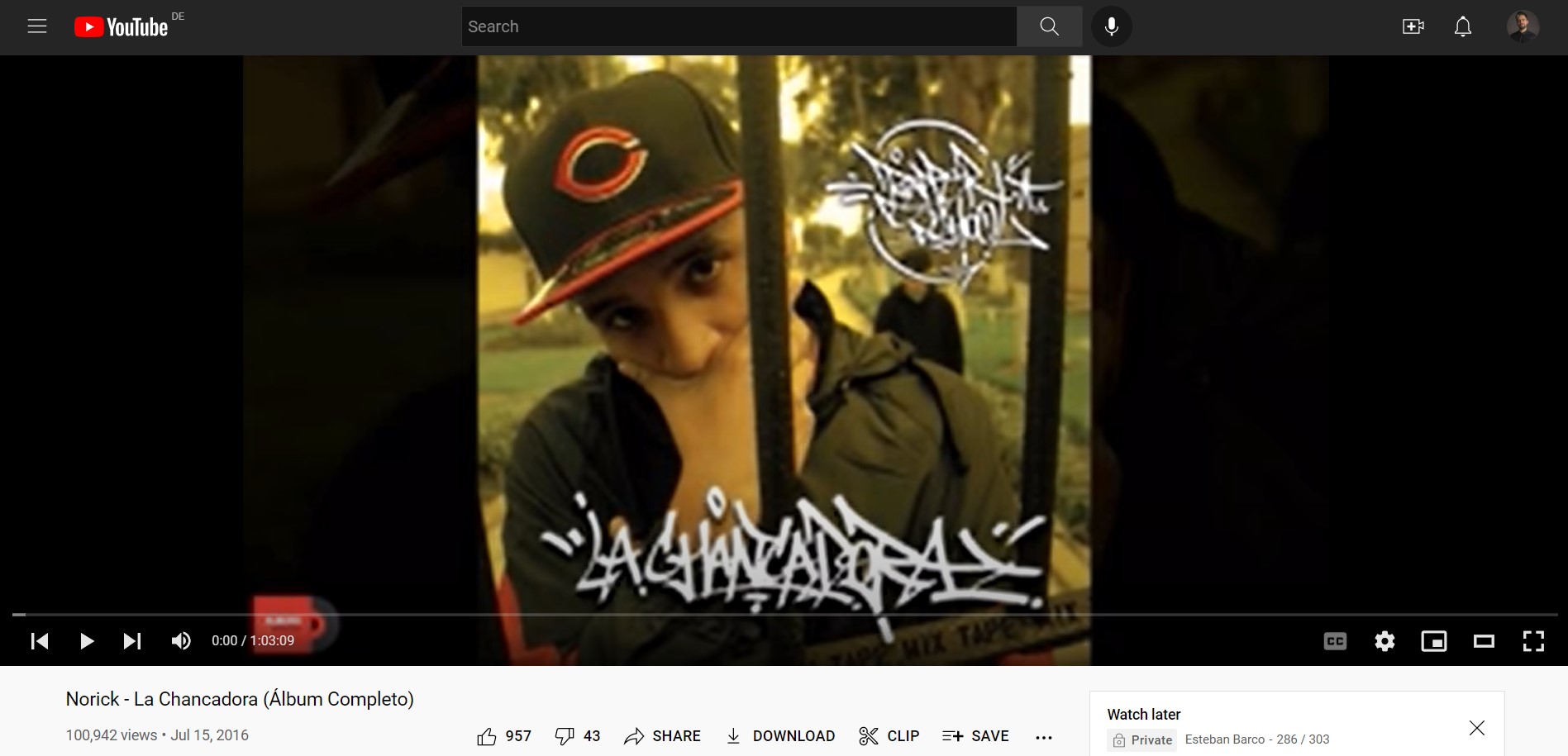Open the player settings gear
The width and height of the screenshot is (1568, 756).
coord(1385,640)
